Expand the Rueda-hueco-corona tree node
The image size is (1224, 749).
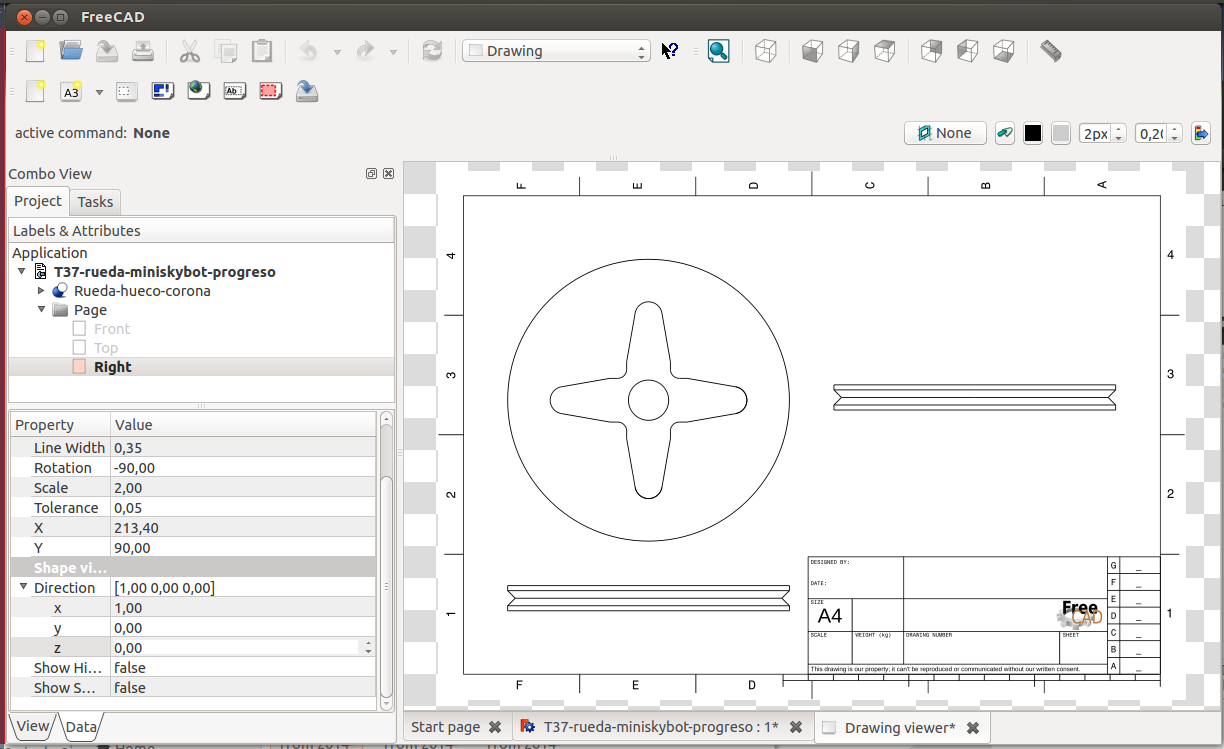[41, 291]
